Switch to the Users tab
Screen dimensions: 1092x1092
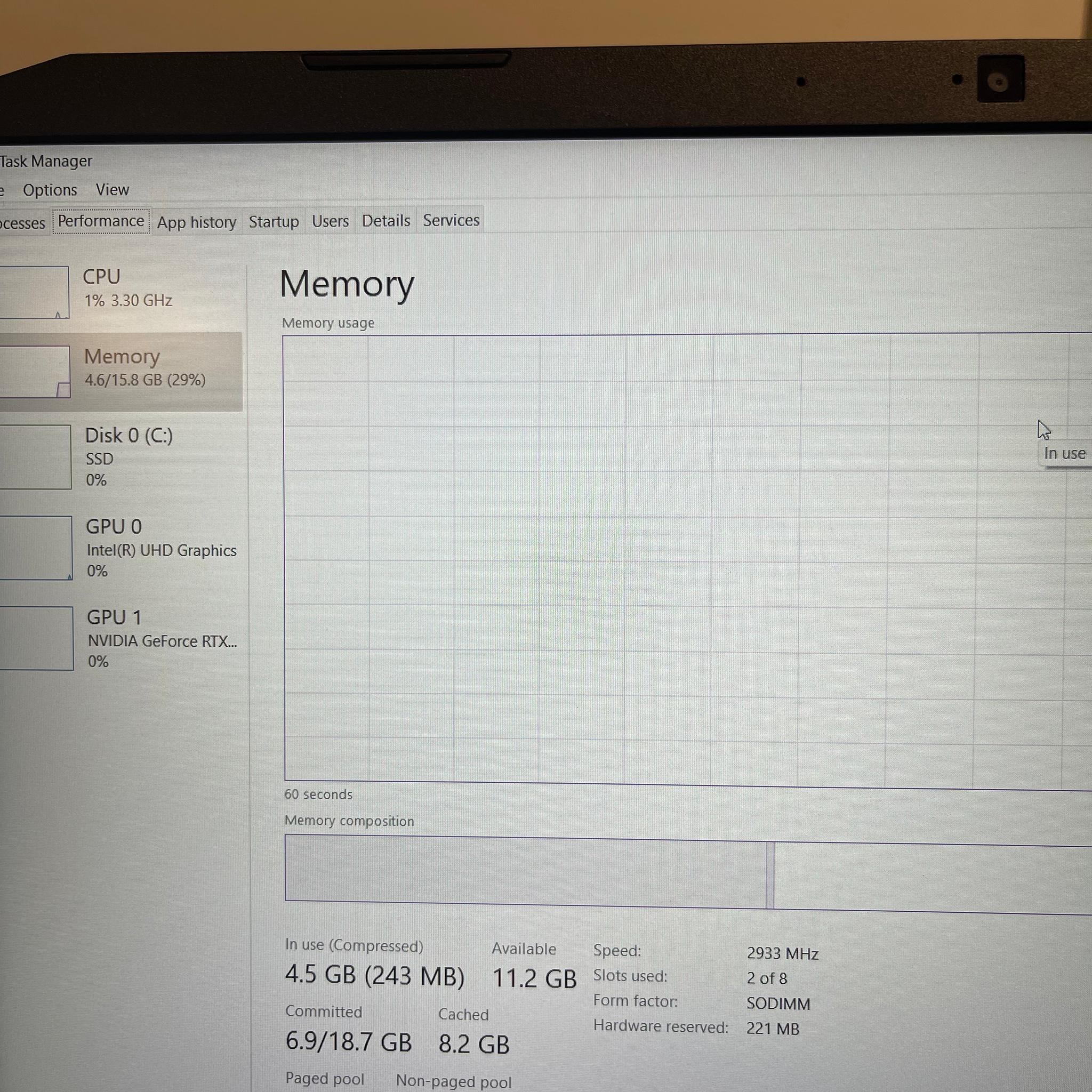pyautogui.click(x=330, y=221)
